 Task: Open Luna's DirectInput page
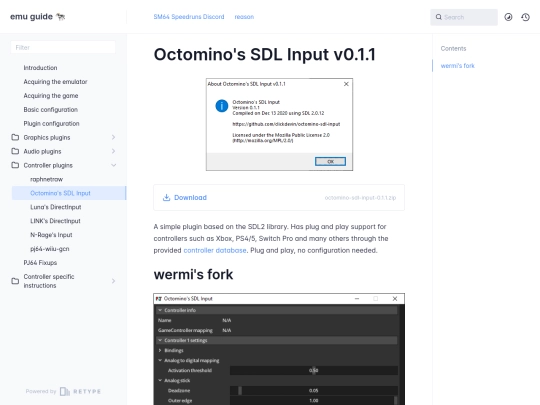[56, 207]
